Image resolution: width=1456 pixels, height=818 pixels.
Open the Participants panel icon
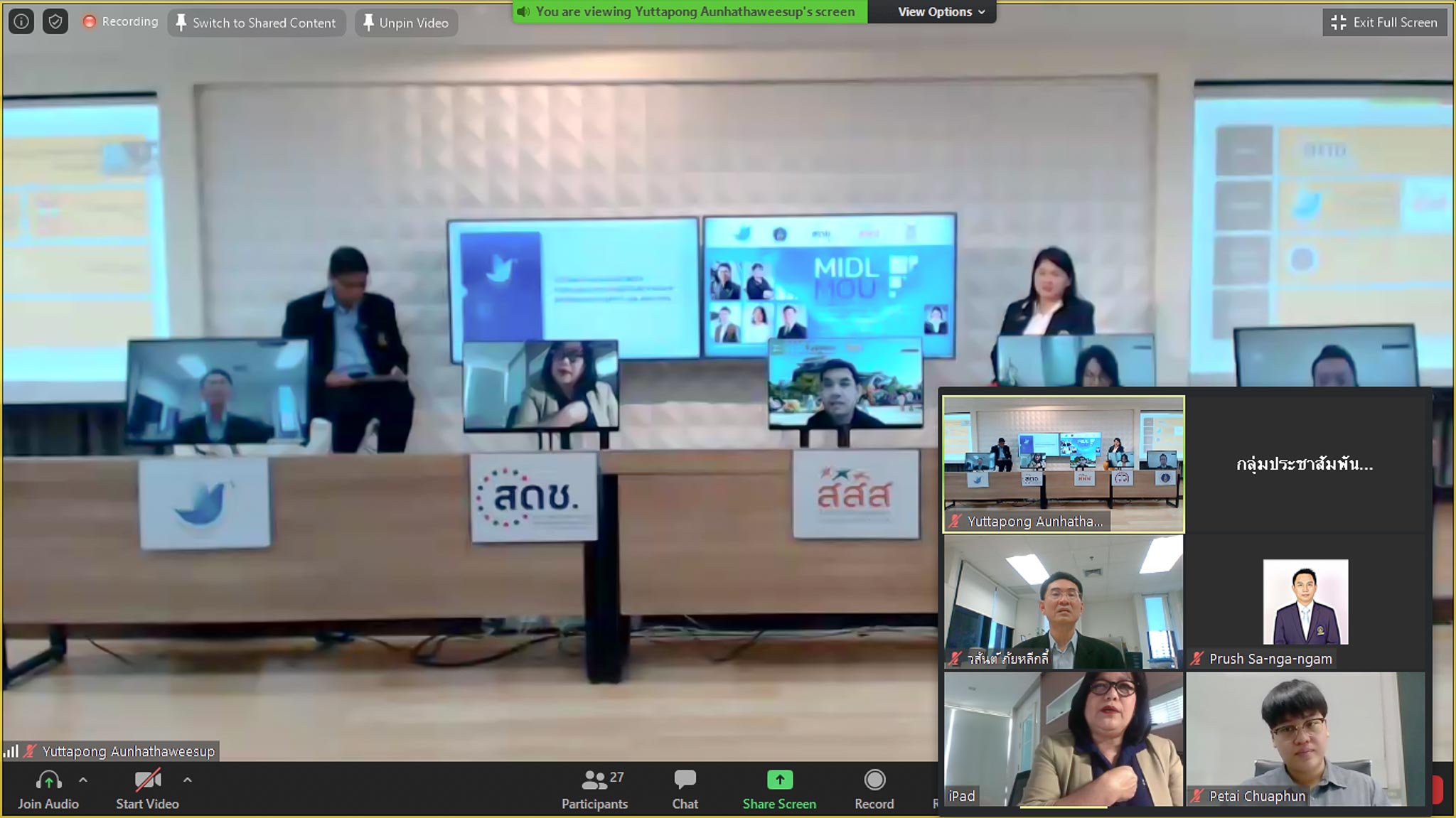[594, 781]
